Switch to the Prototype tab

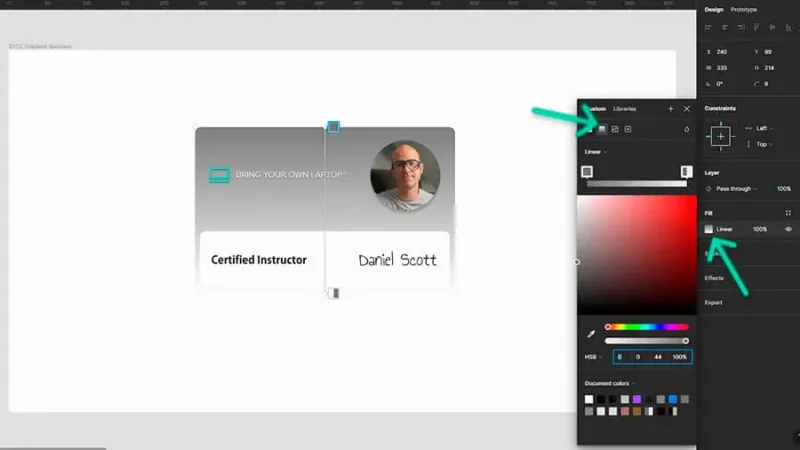[x=744, y=9]
